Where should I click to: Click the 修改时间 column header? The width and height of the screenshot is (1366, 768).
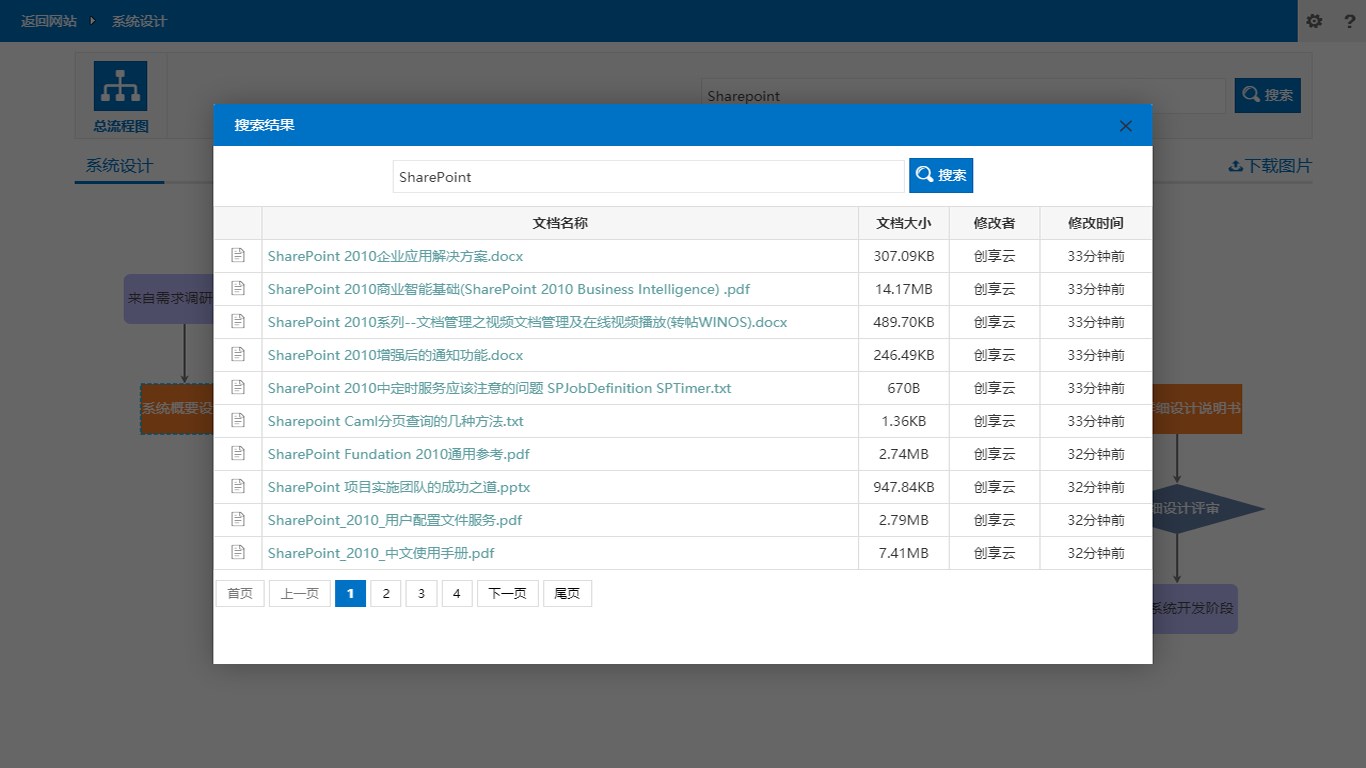click(x=1096, y=223)
